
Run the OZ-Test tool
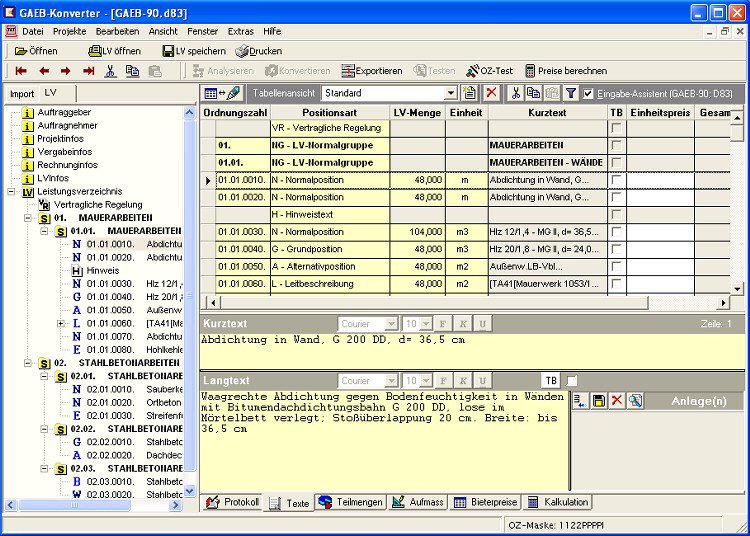[x=489, y=71]
